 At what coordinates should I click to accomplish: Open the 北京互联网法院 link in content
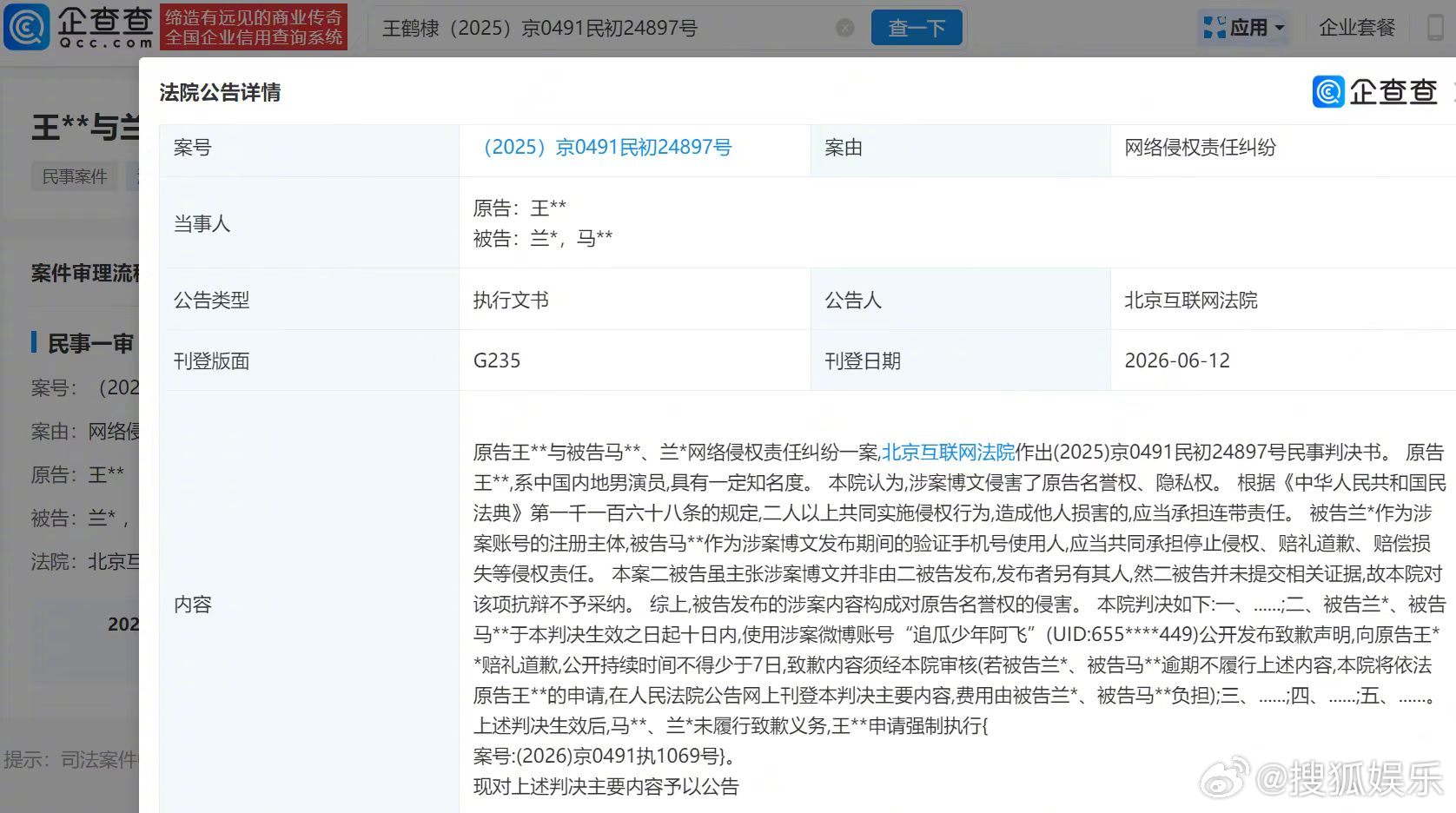(948, 453)
